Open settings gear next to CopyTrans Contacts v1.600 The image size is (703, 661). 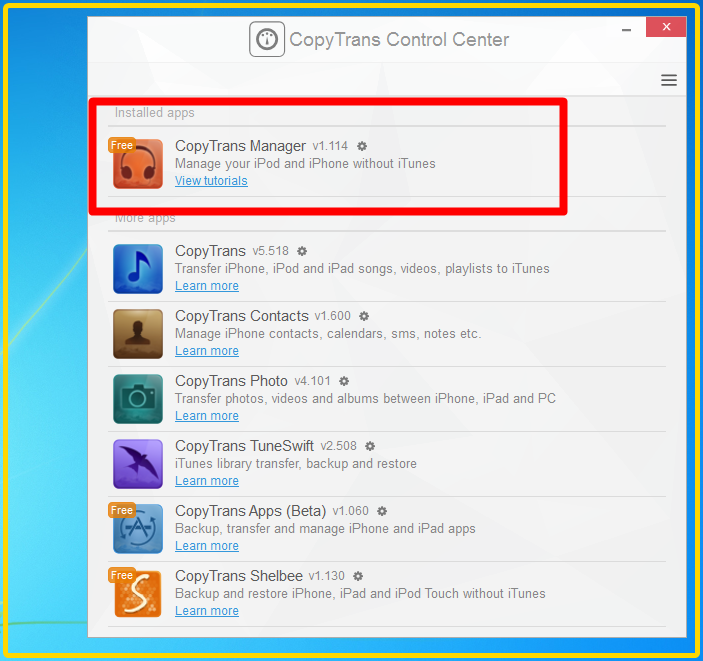(x=364, y=316)
